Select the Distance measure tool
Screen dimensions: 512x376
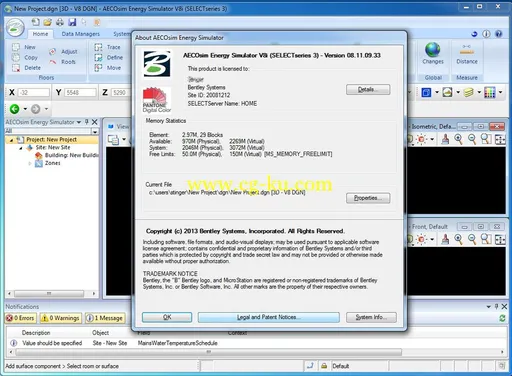(x=467, y=53)
